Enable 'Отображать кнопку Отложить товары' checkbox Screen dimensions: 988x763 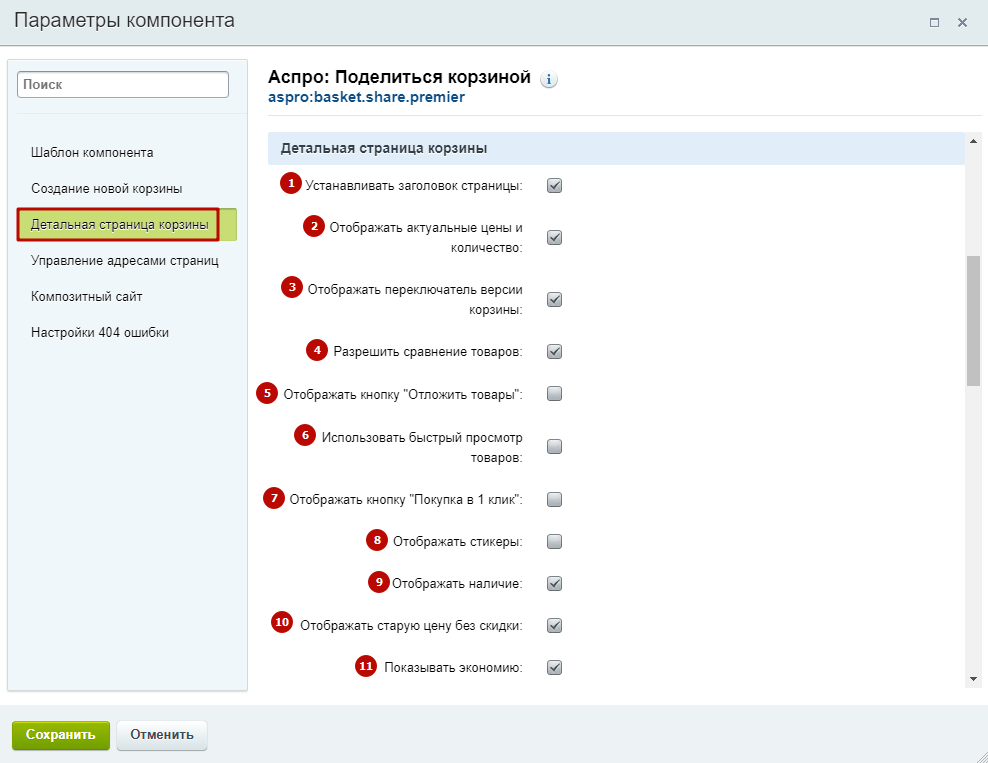pyautogui.click(x=554, y=394)
